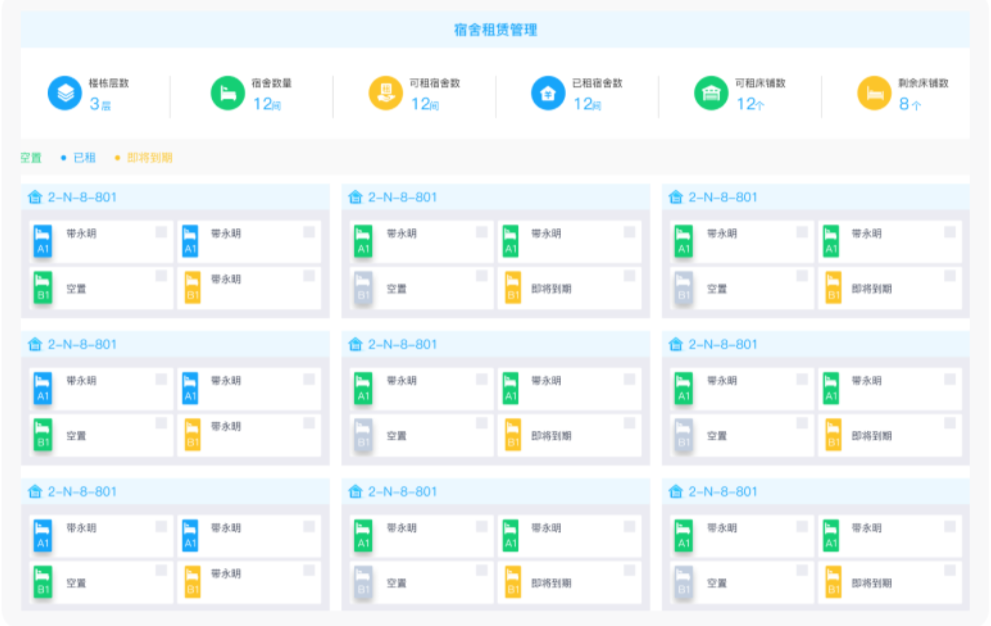Viewport: 991px width, 626px height.
Task: Click the yellow B1 bed icon in top-middle room
Action: pyautogui.click(x=513, y=288)
